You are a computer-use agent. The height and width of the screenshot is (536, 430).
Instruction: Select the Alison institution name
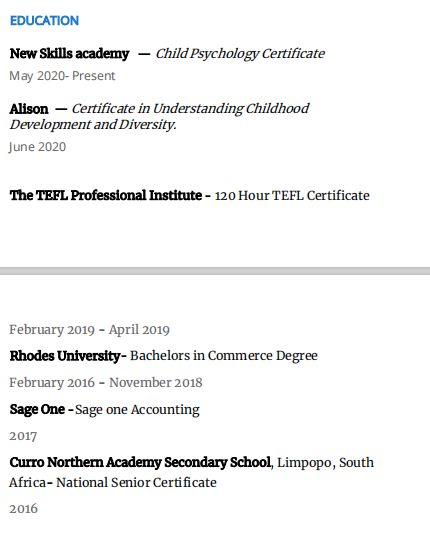pyautogui.click(x=29, y=109)
